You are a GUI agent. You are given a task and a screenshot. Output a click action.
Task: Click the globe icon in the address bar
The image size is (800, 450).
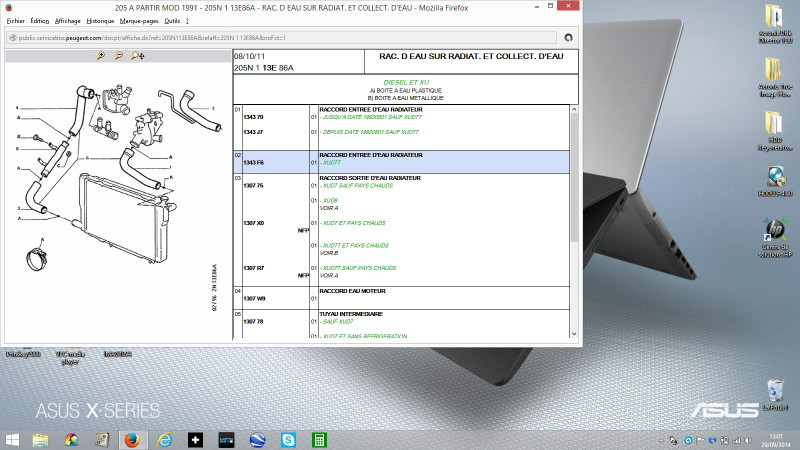click(13, 38)
